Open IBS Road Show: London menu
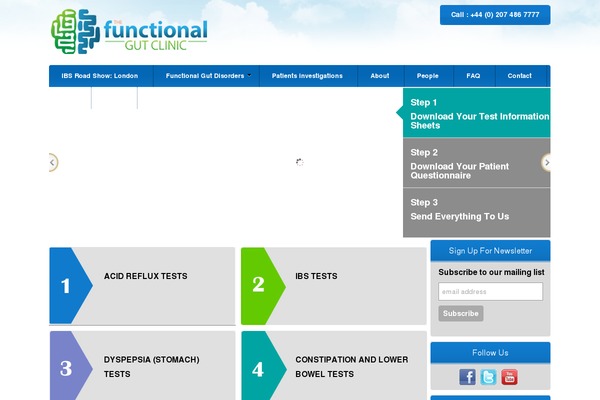 click(x=100, y=76)
